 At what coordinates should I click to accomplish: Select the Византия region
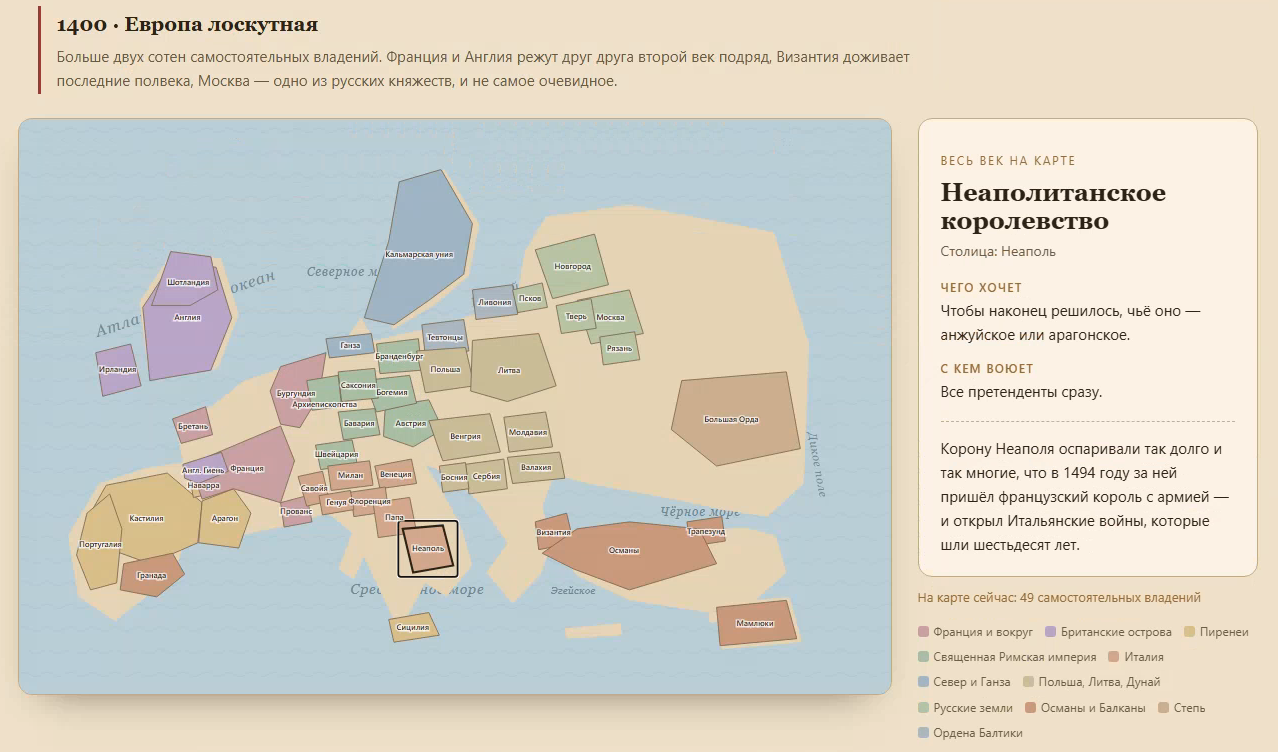click(x=553, y=532)
